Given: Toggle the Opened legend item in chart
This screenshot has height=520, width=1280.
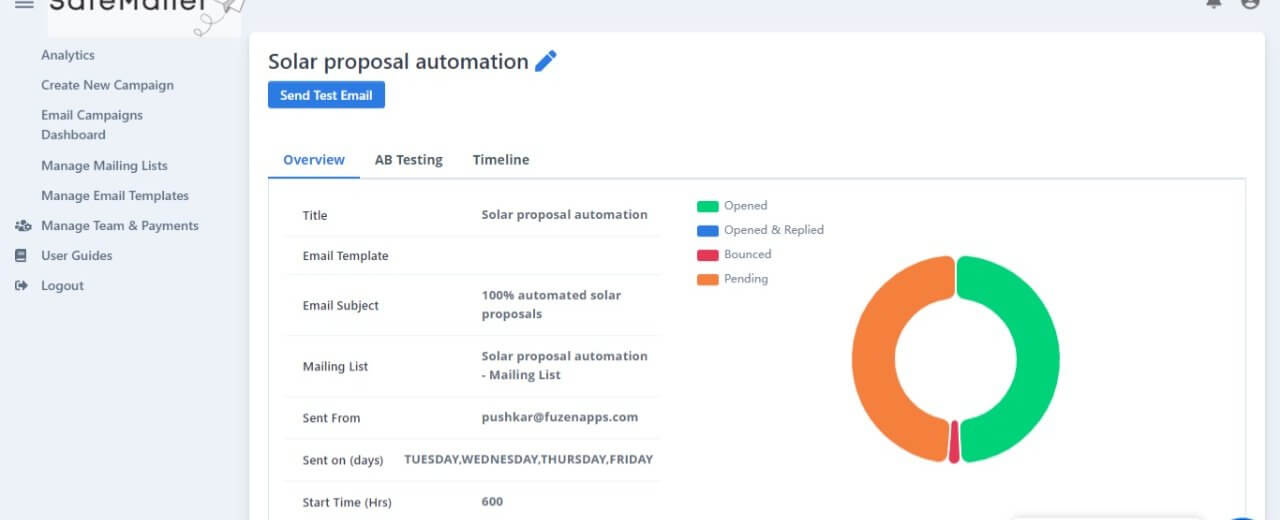Looking at the screenshot, I should point(732,206).
